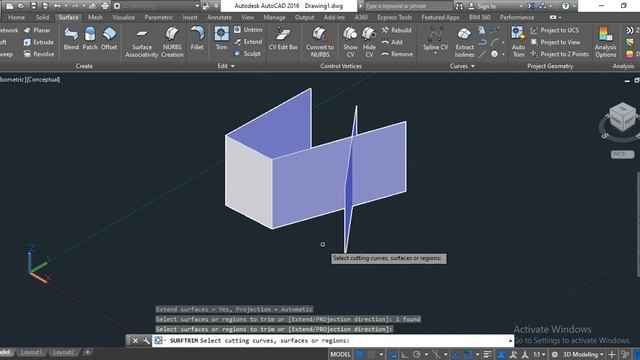Switch to the Visualize tab
Screen dimensions: 640x360
124,17
